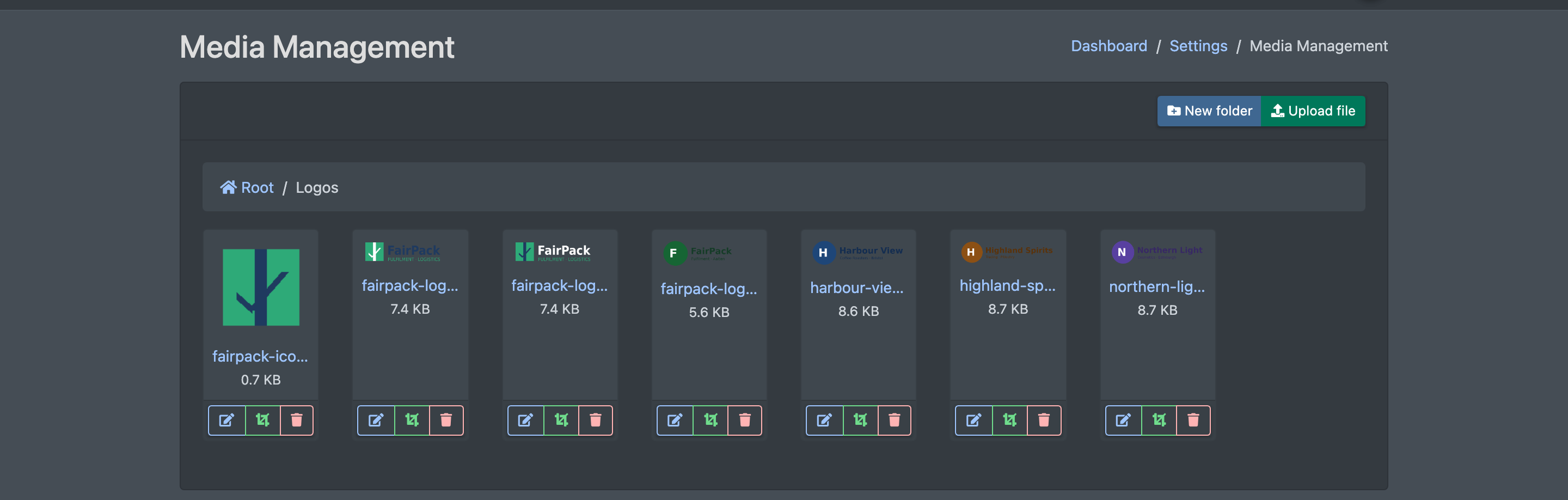Edit the northern-lig... file

[1123, 420]
